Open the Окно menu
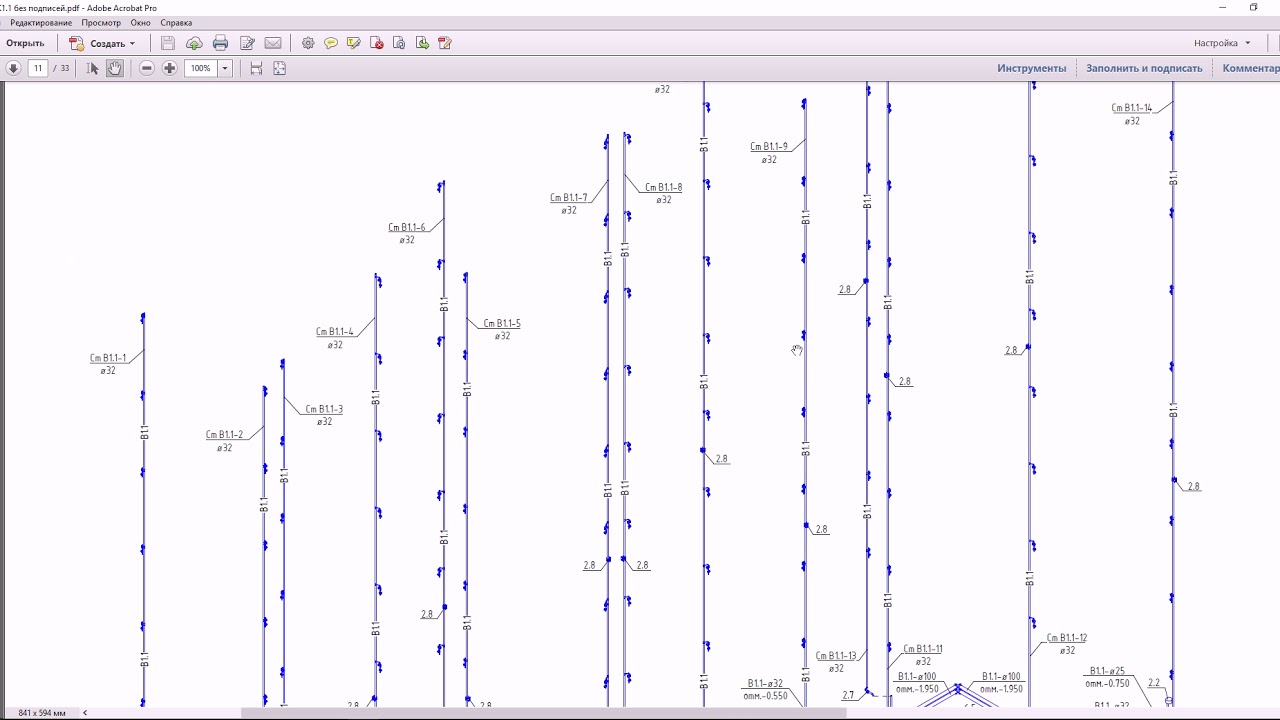 click(x=140, y=22)
